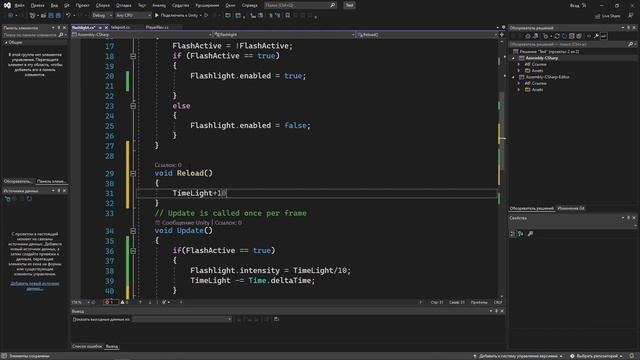Click the categorized icon in Свойства panel

tap(513, 234)
